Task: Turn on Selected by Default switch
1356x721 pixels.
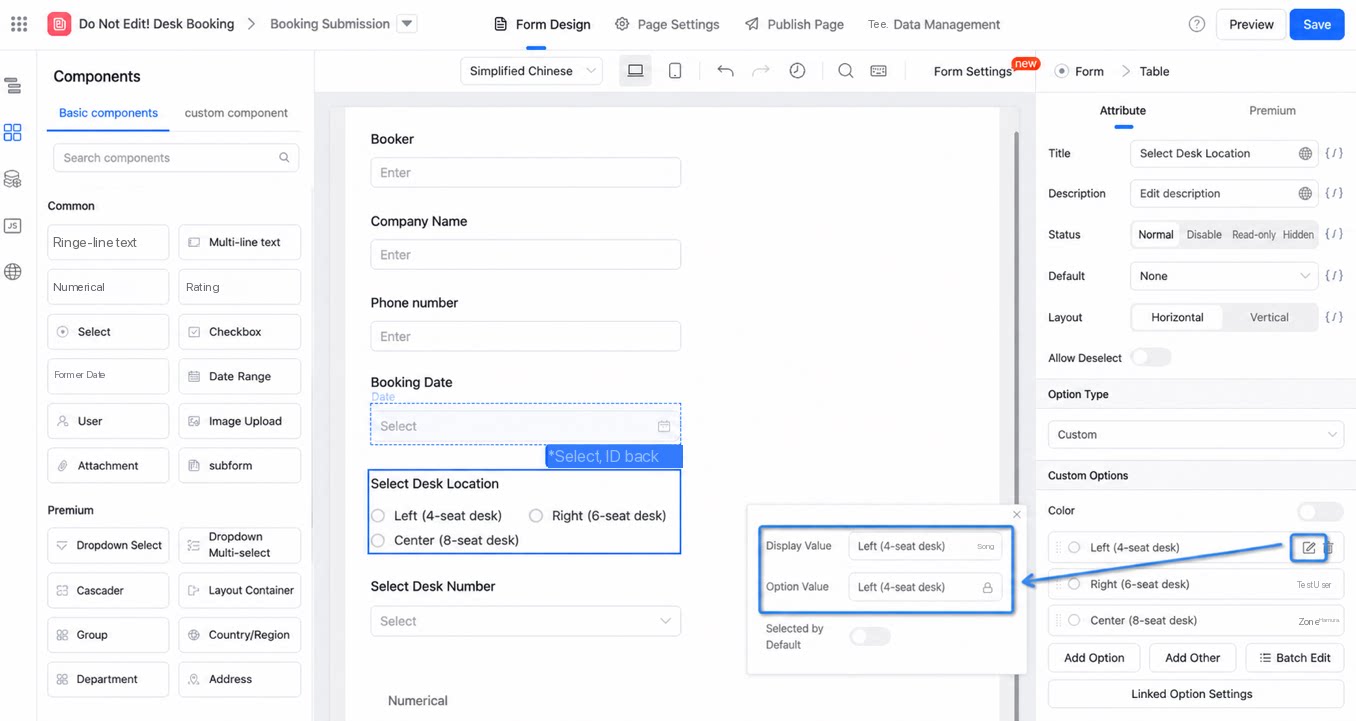Action: click(869, 636)
